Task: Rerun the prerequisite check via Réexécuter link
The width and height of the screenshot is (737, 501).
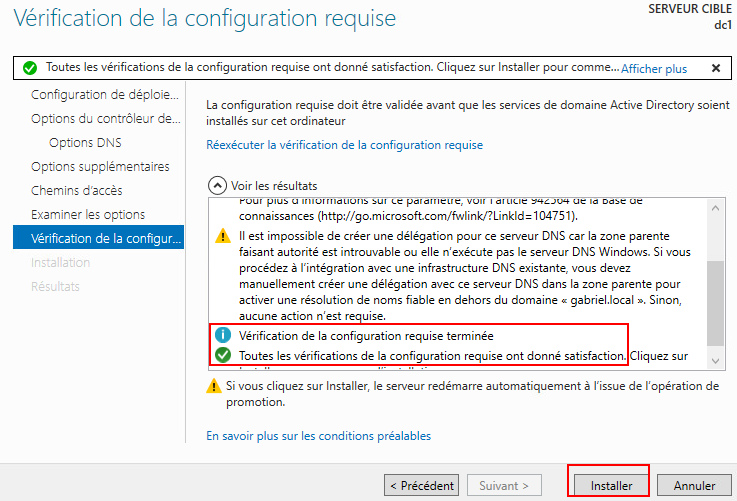Action: pyautogui.click(x=345, y=145)
